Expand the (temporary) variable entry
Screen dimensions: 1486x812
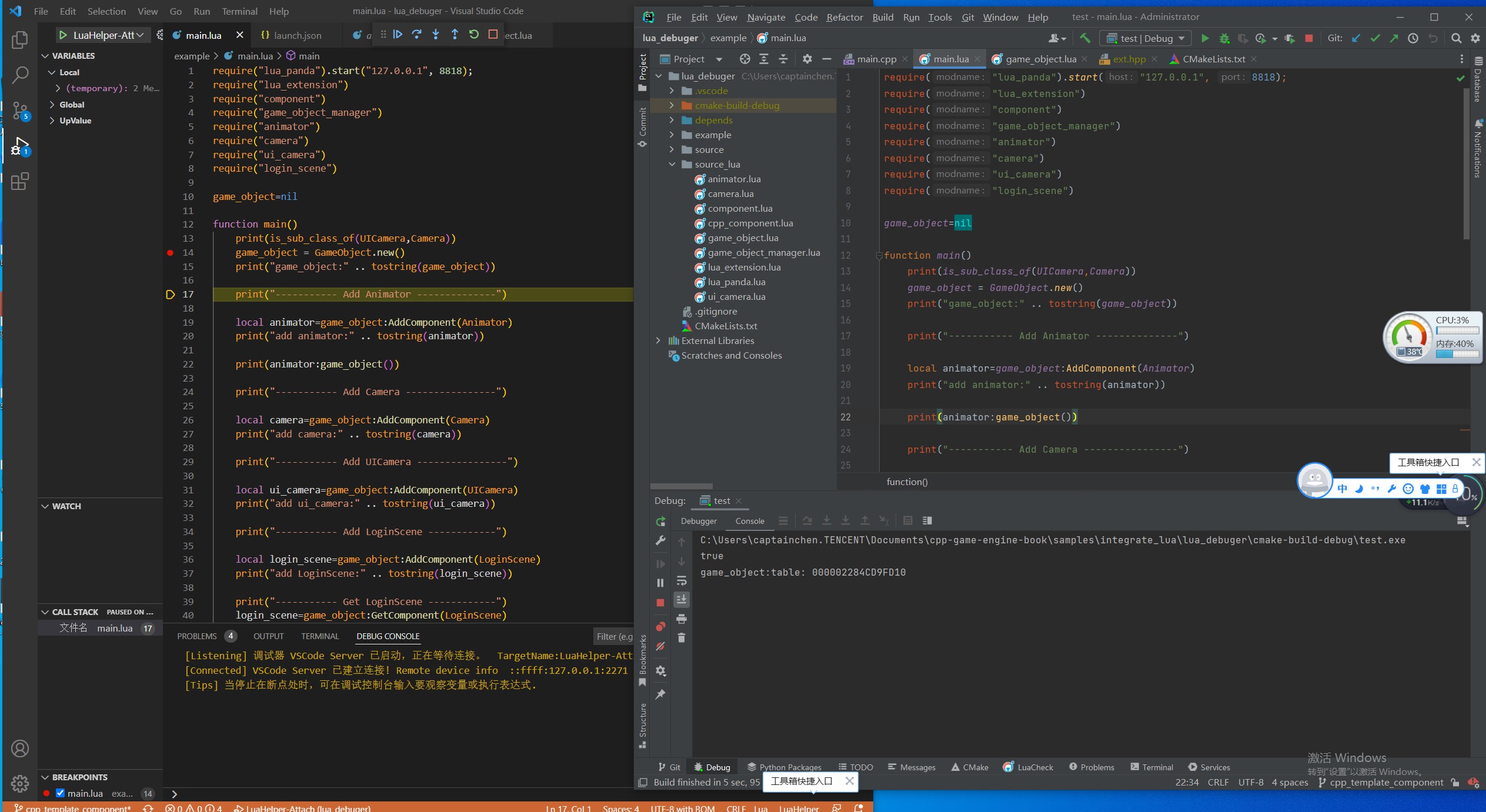[x=58, y=88]
